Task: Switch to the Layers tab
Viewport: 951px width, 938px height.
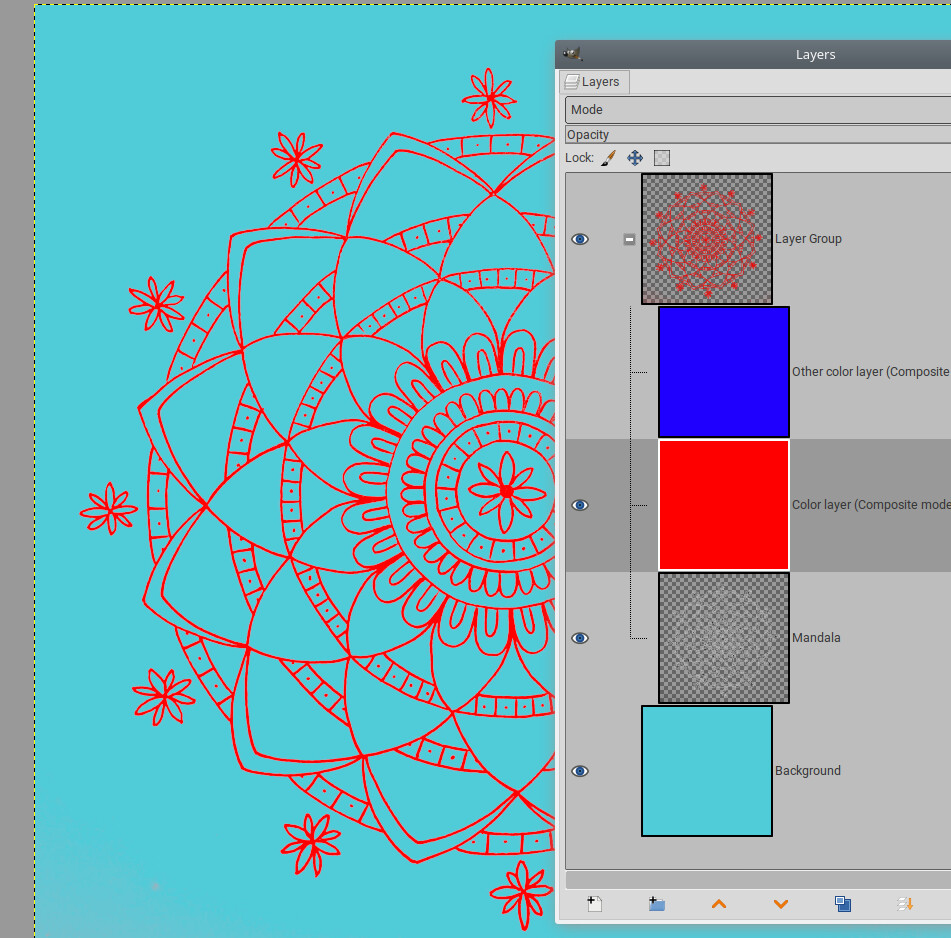Action: click(x=593, y=82)
